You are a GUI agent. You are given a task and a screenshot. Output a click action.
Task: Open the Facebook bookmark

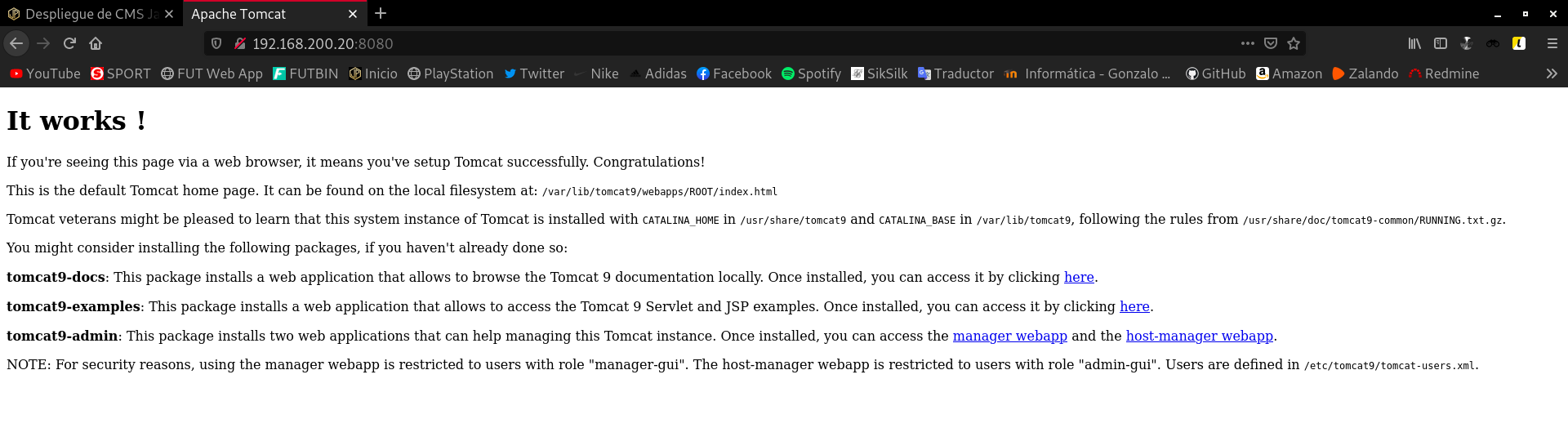pyautogui.click(x=733, y=74)
